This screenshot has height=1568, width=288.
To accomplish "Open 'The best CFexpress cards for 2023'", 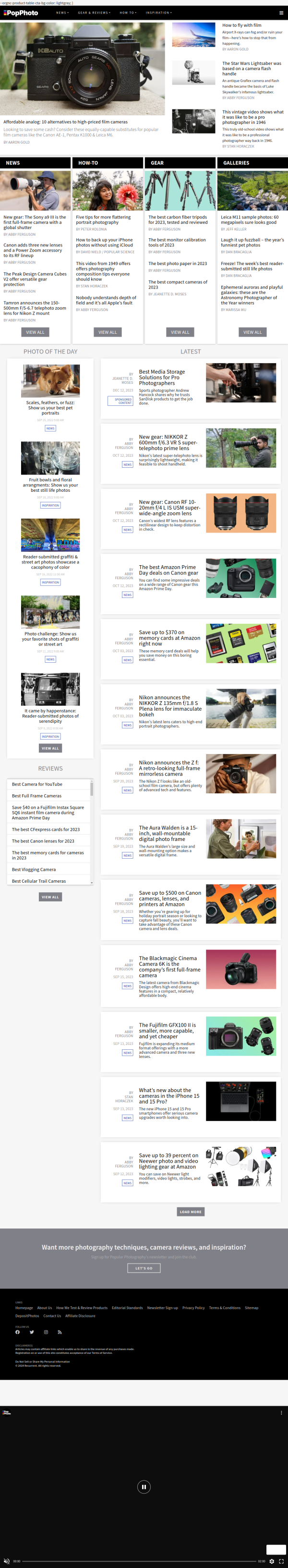I will pos(46,829).
